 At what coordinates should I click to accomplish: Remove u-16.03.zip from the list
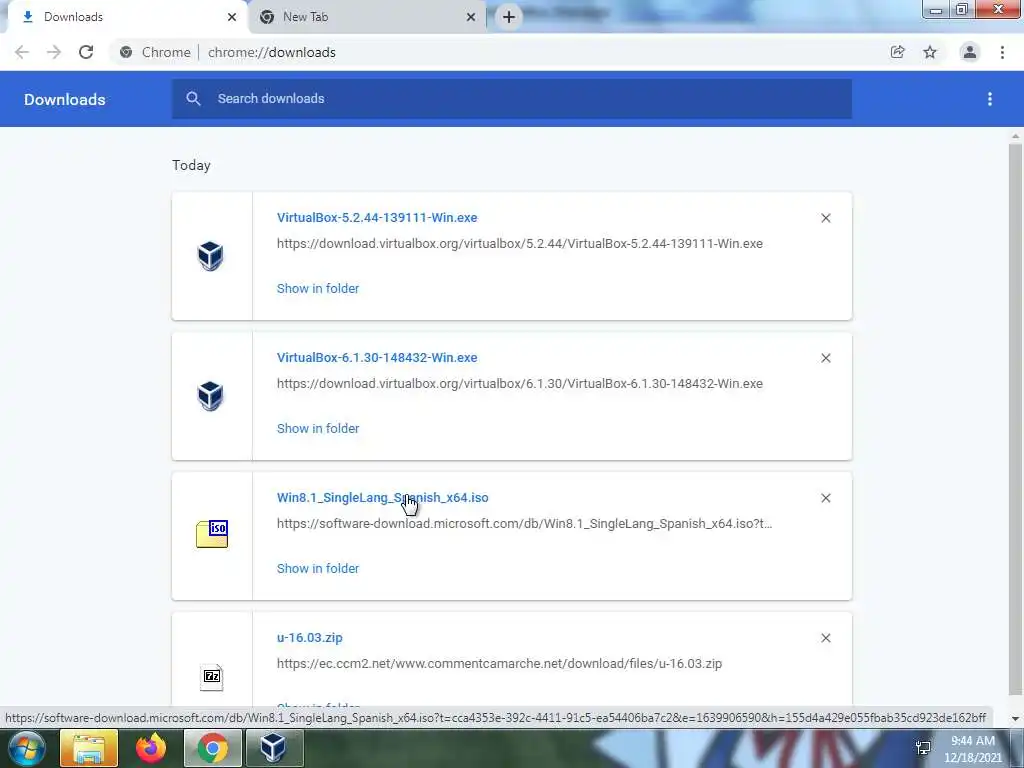coord(825,638)
